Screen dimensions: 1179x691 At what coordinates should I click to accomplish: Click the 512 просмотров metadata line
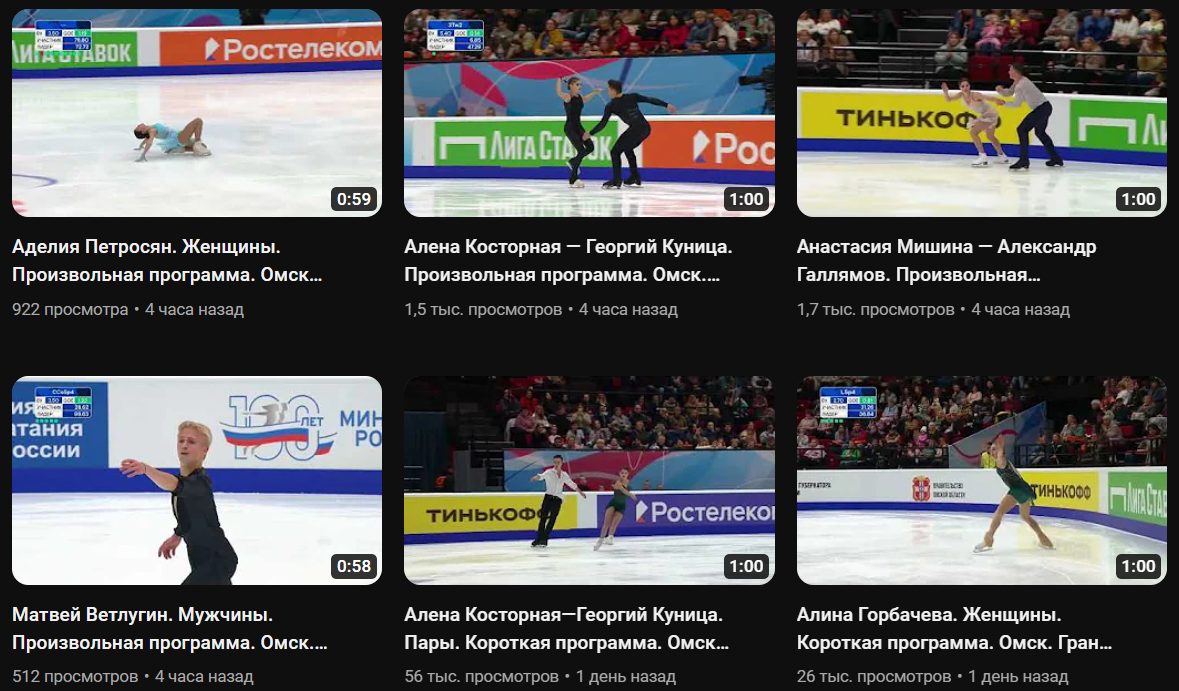132,677
